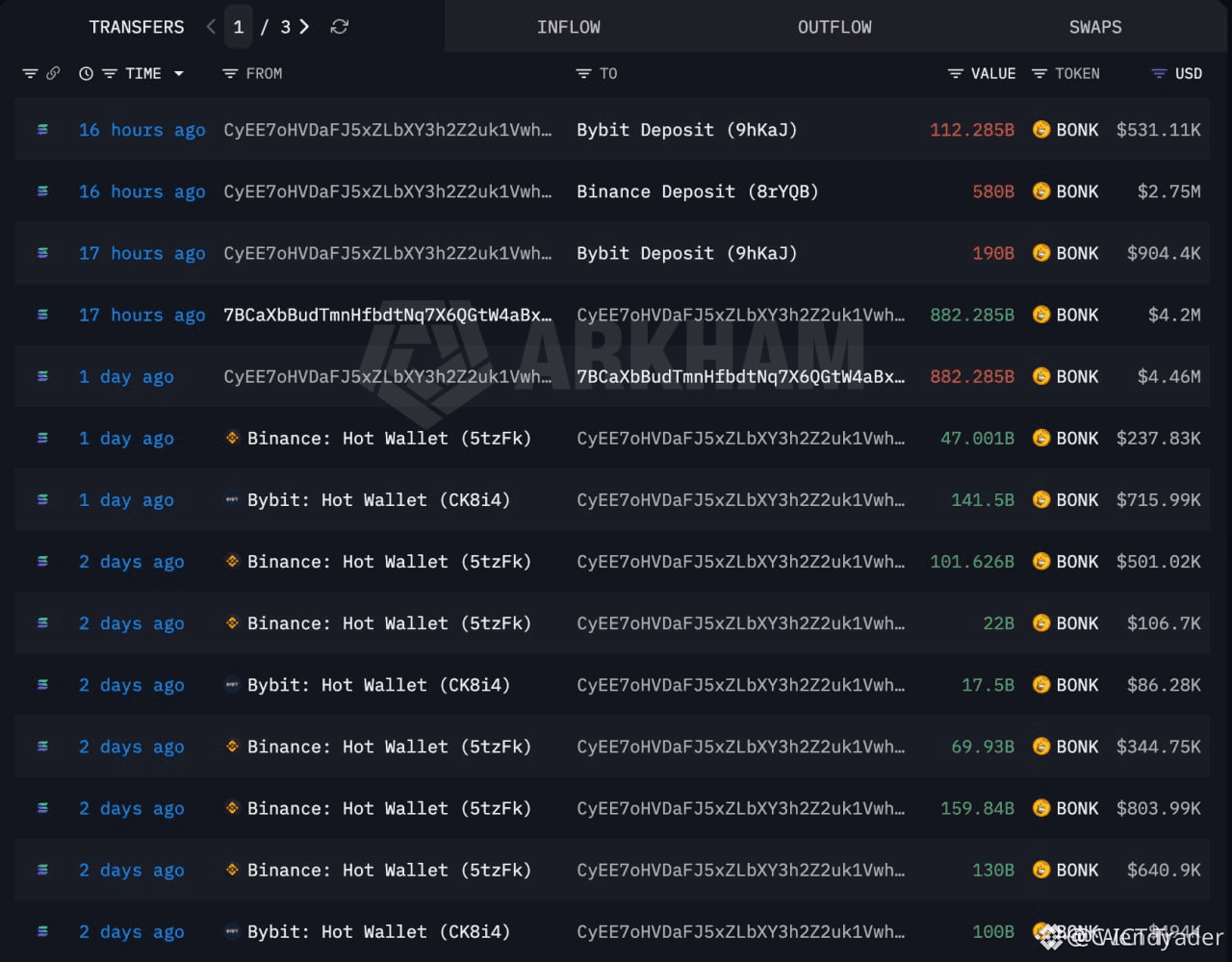Click the red 882.285B value

pos(972,376)
